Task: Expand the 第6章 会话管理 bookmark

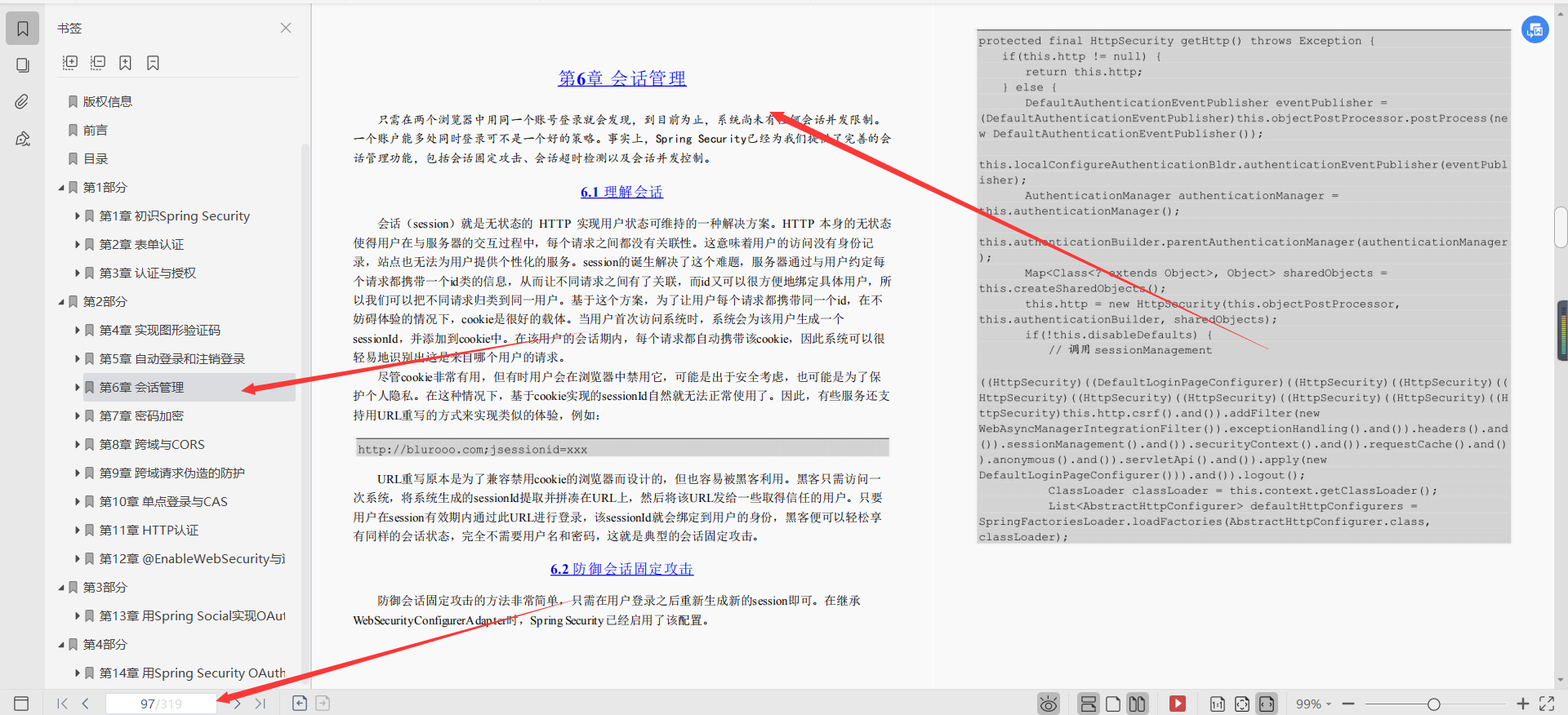Action: (x=78, y=388)
